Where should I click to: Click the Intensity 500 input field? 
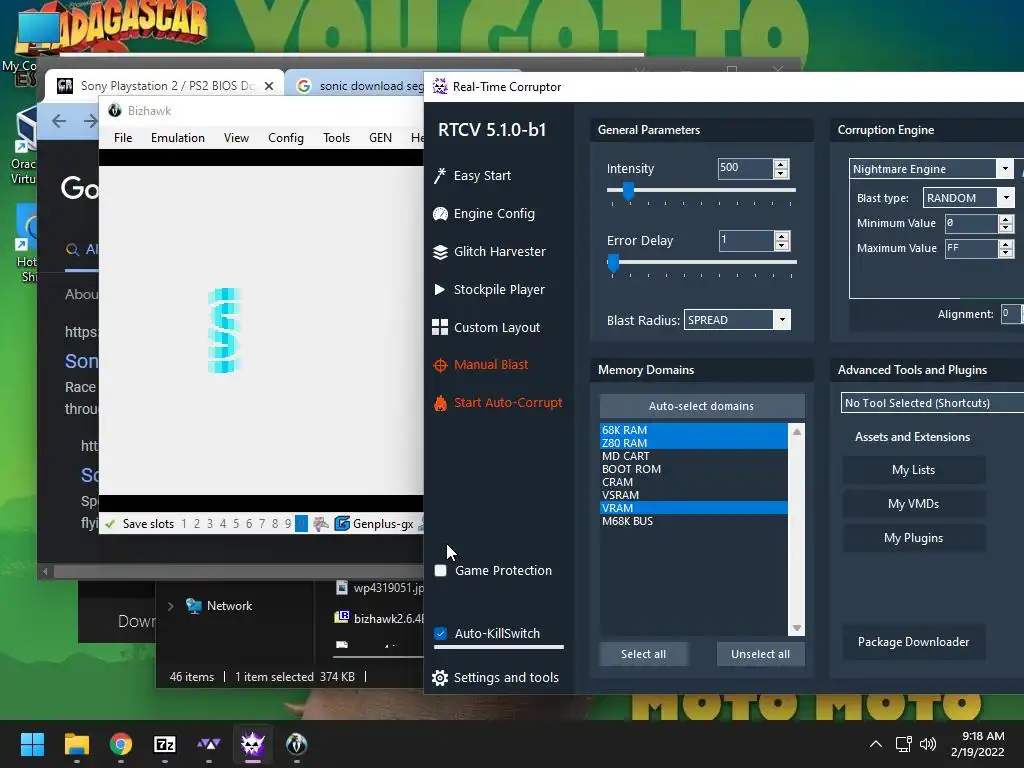point(745,168)
